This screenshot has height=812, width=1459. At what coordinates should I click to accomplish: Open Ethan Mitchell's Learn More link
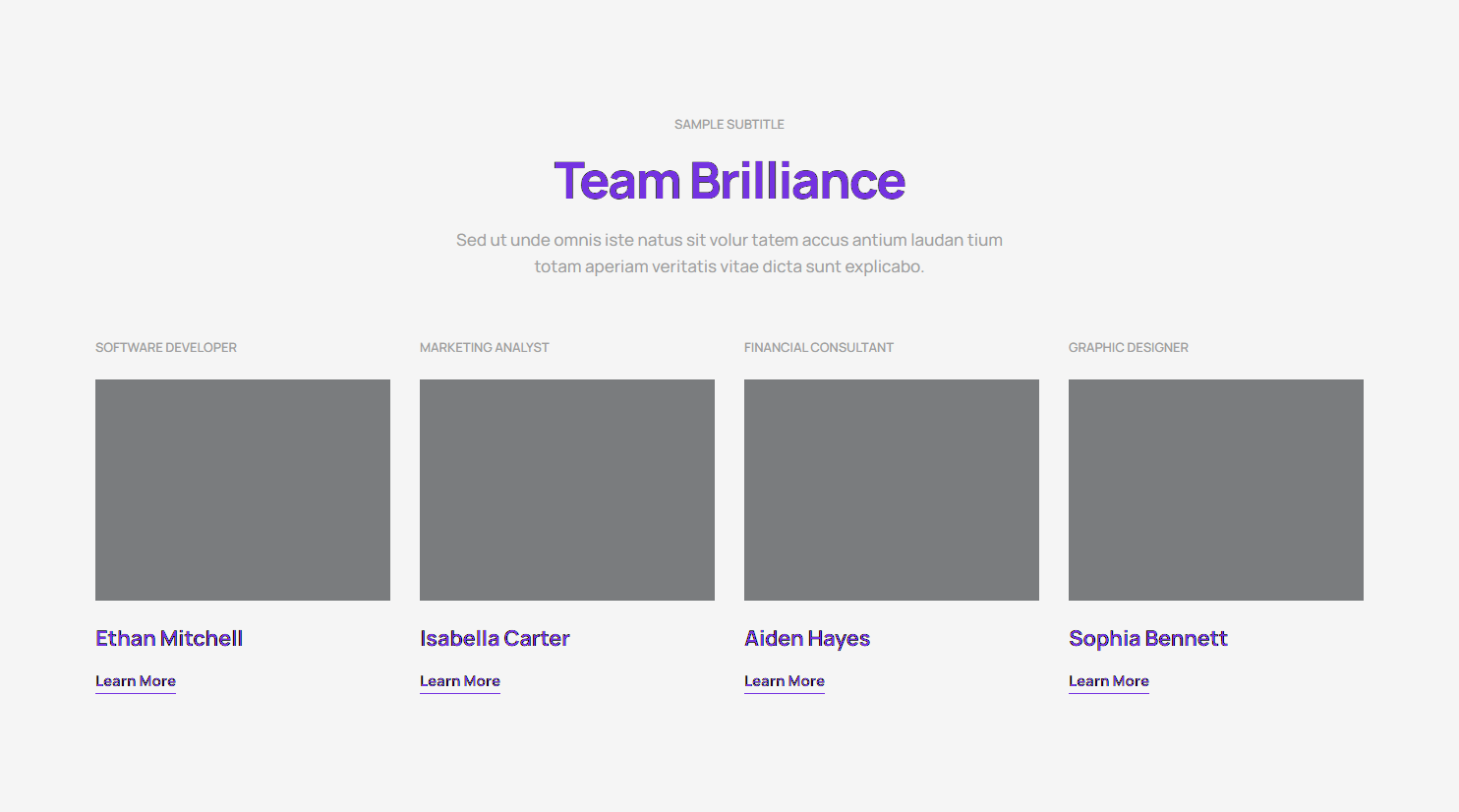[136, 681]
